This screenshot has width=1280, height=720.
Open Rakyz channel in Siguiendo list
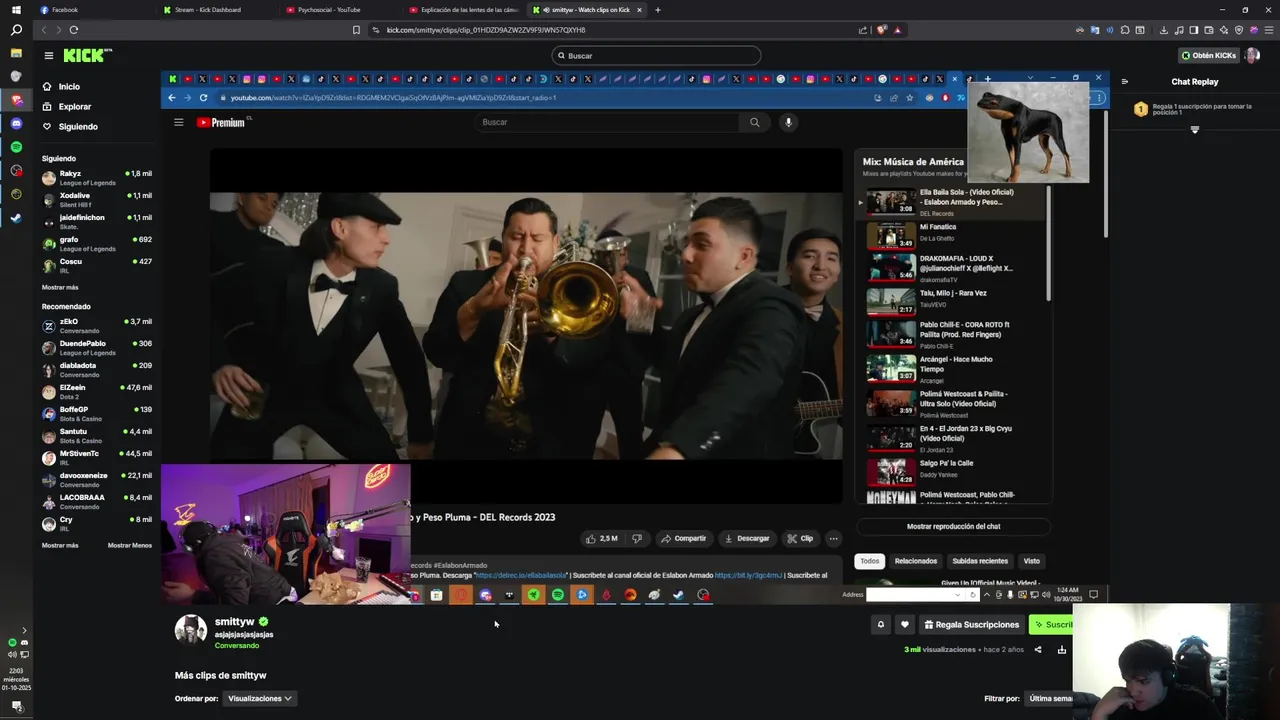click(97, 178)
